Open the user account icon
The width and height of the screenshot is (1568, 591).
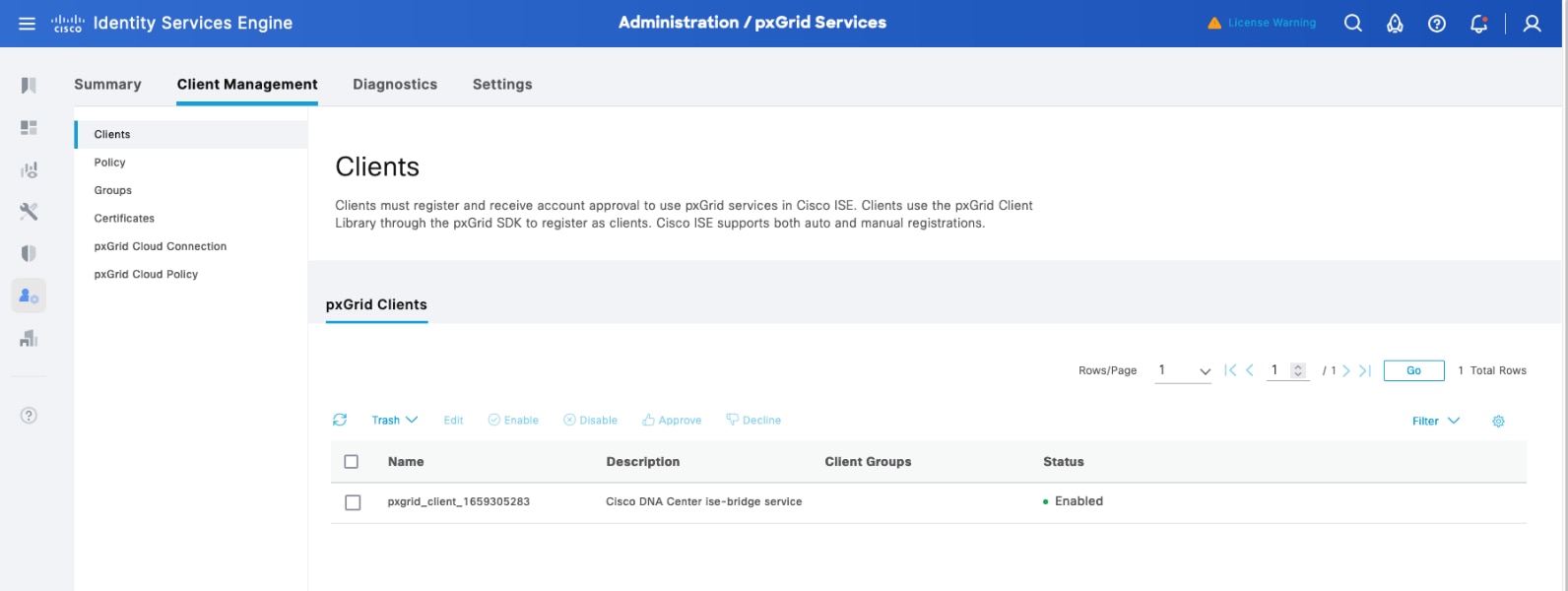[1532, 24]
